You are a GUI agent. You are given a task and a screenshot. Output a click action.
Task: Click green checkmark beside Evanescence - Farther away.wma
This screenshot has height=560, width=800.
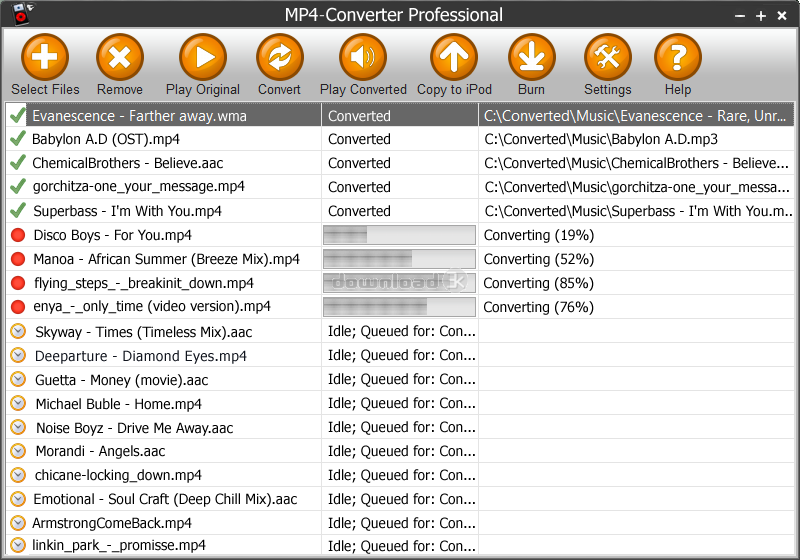pyautogui.click(x=18, y=115)
